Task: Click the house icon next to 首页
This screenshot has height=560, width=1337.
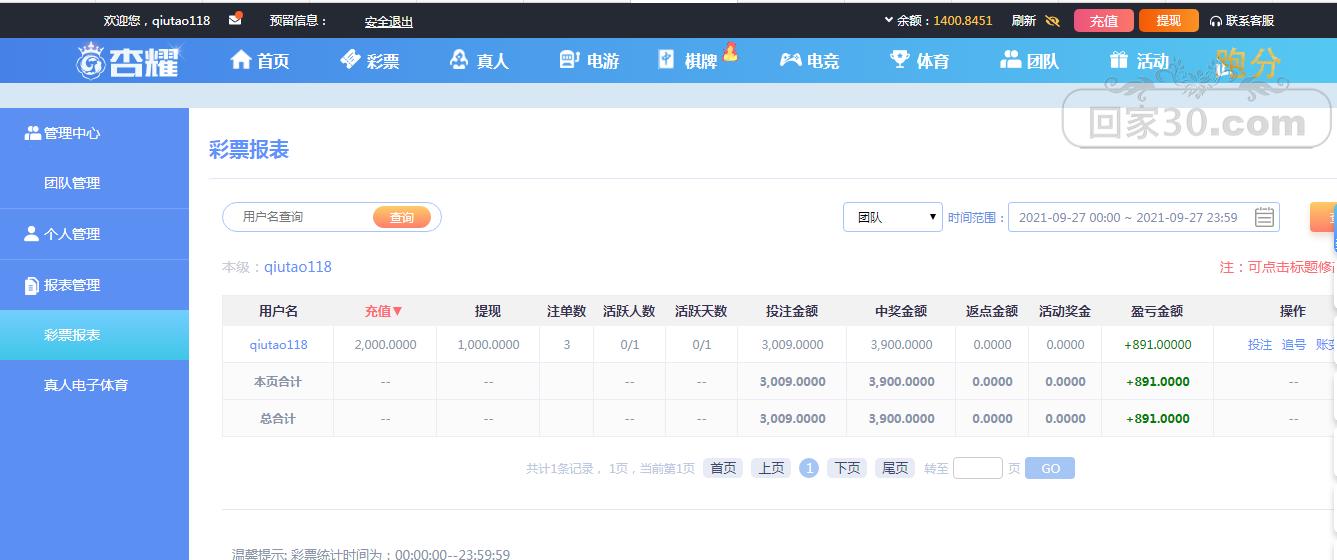Action: point(240,60)
